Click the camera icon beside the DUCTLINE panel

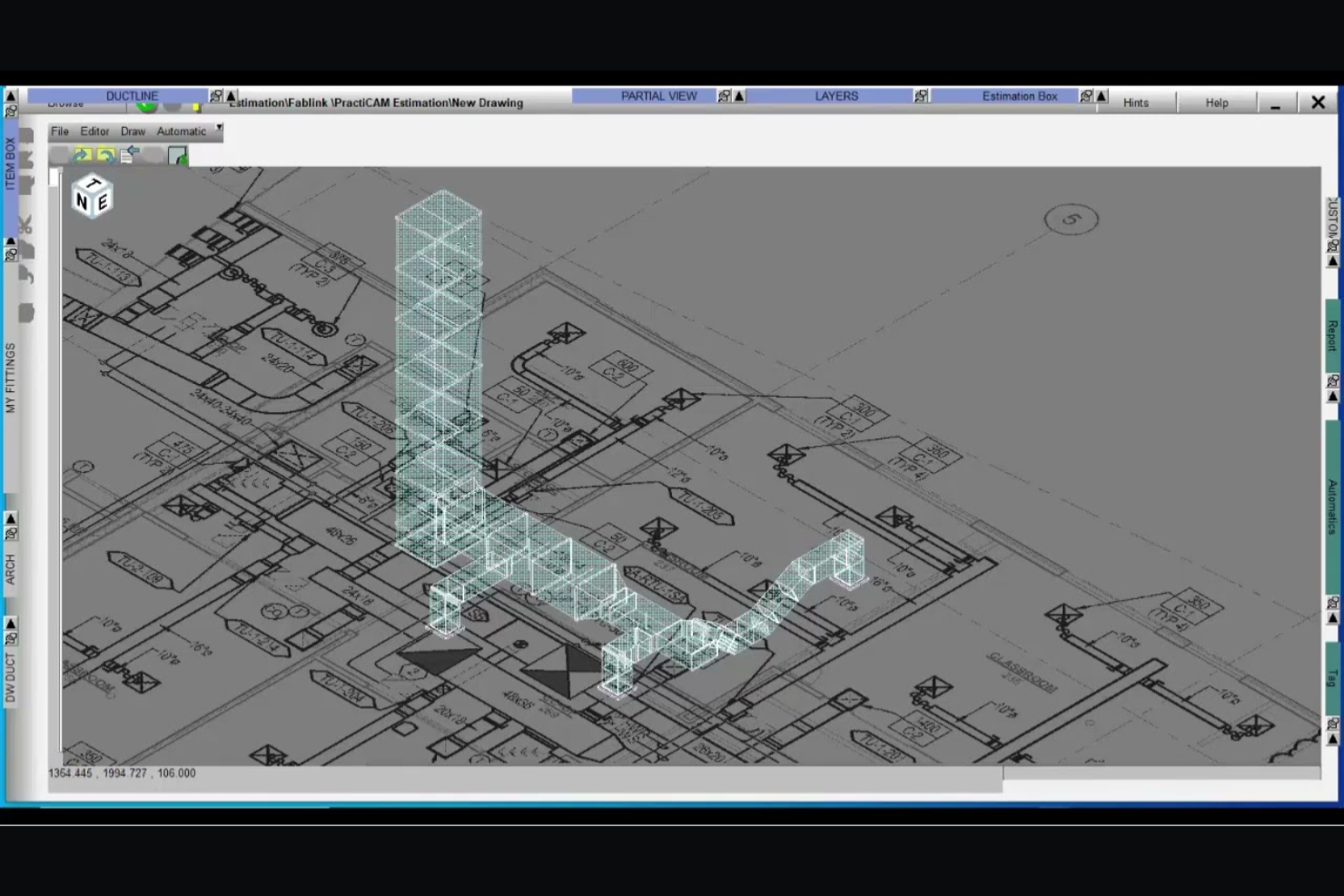[x=216, y=95]
